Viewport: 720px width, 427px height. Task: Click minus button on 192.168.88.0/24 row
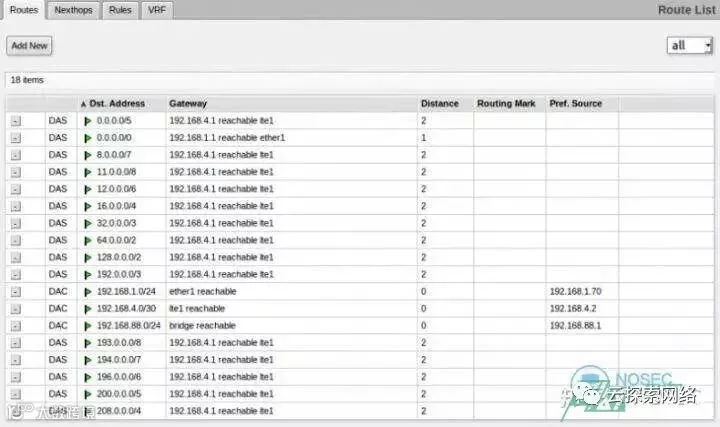pos(16,326)
